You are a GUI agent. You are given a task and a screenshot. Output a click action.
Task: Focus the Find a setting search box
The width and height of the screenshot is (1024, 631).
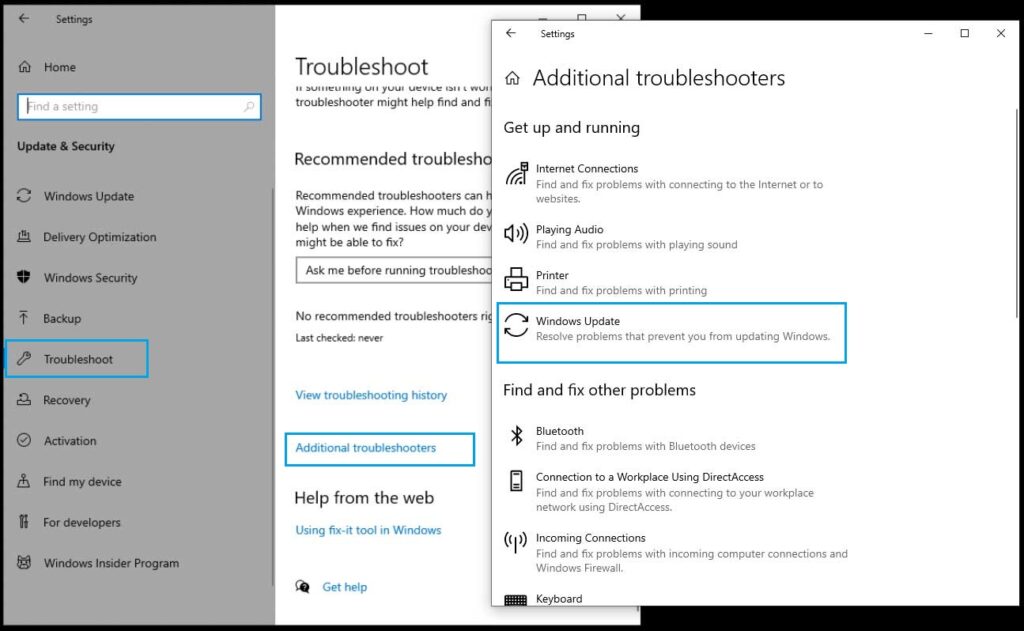click(139, 106)
